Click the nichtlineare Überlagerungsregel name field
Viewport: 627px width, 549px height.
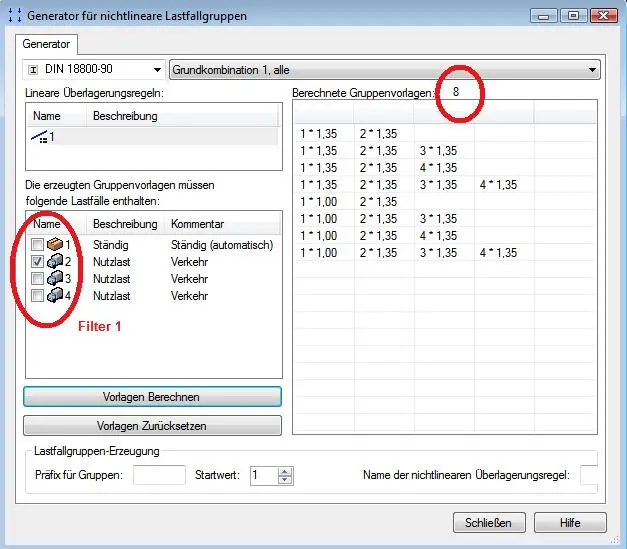click(589, 475)
